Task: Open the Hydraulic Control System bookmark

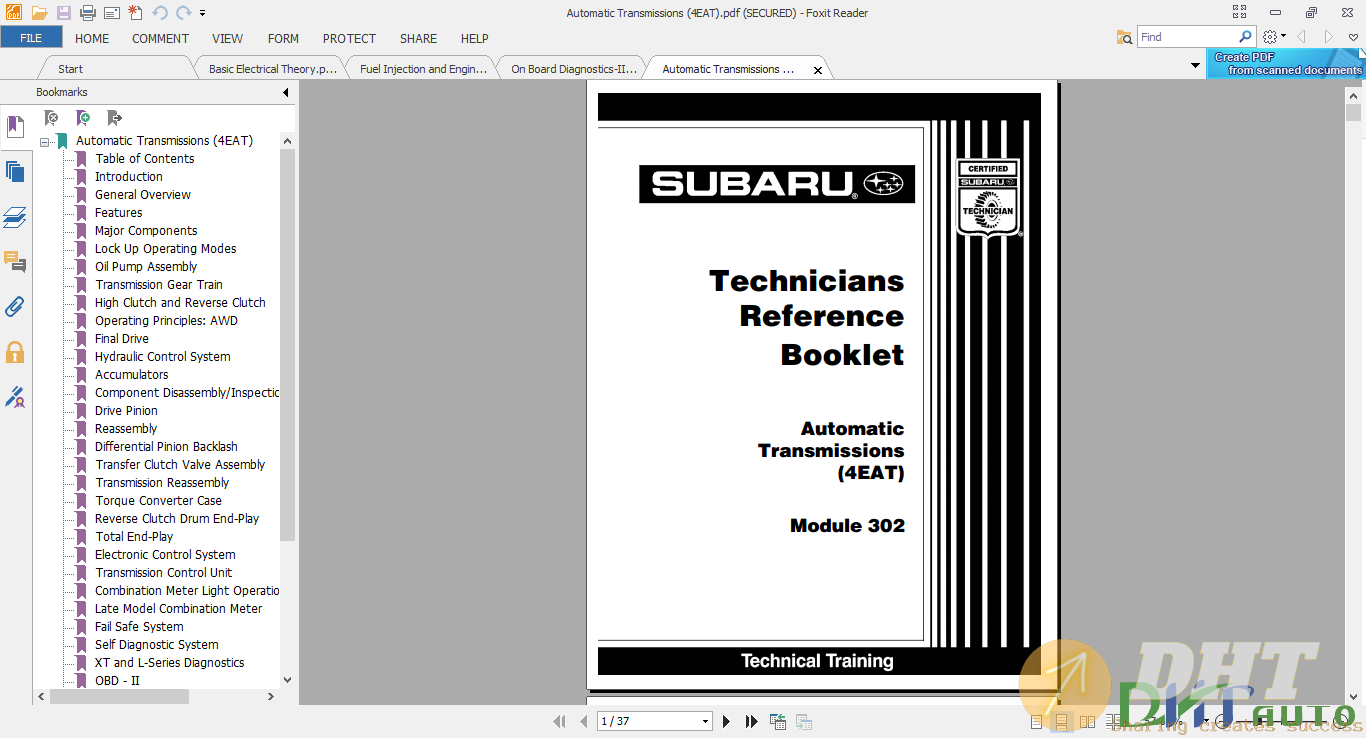Action: click(x=162, y=357)
